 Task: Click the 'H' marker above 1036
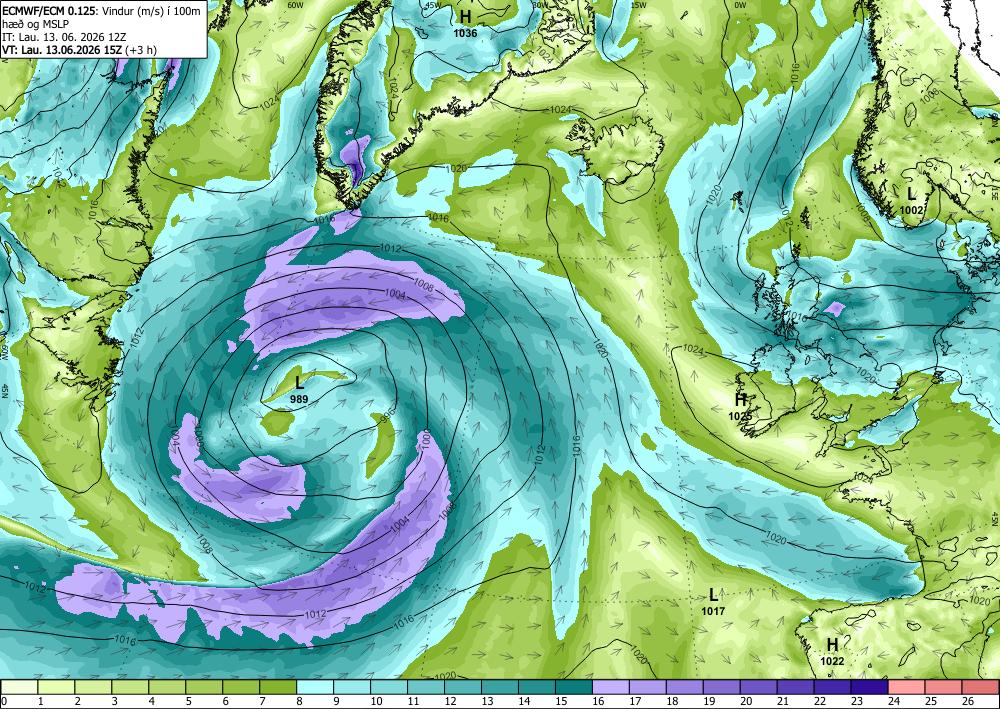[x=466, y=16]
